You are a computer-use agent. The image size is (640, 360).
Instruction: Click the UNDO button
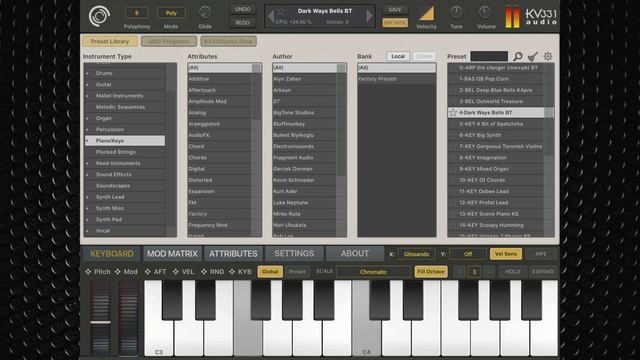coord(242,9)
